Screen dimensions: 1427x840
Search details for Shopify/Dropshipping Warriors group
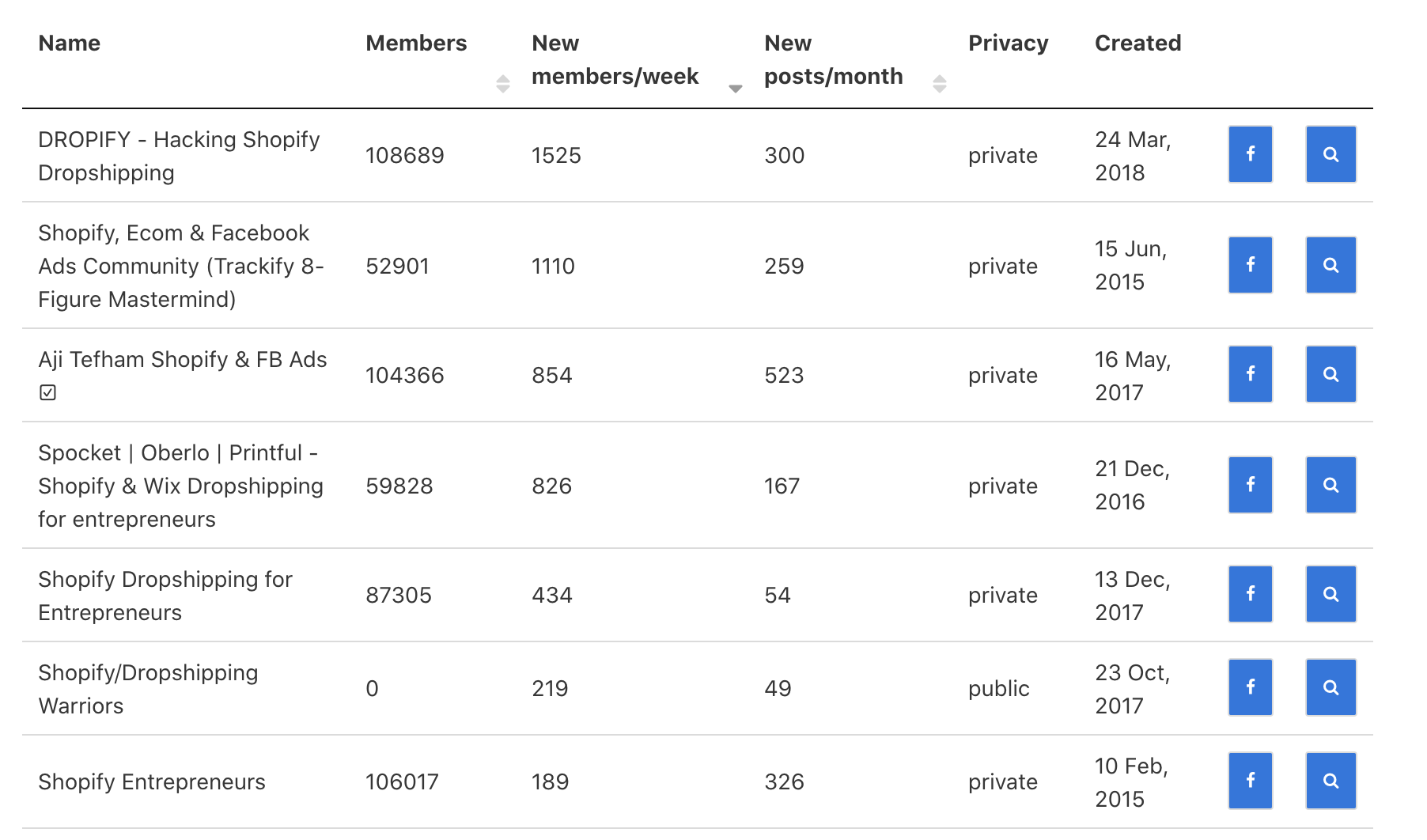coord(1330,687)
